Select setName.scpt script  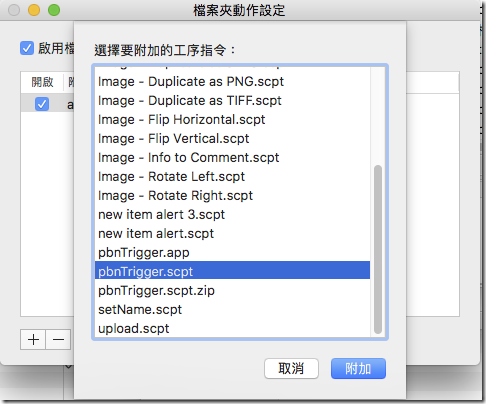[232, 309]
